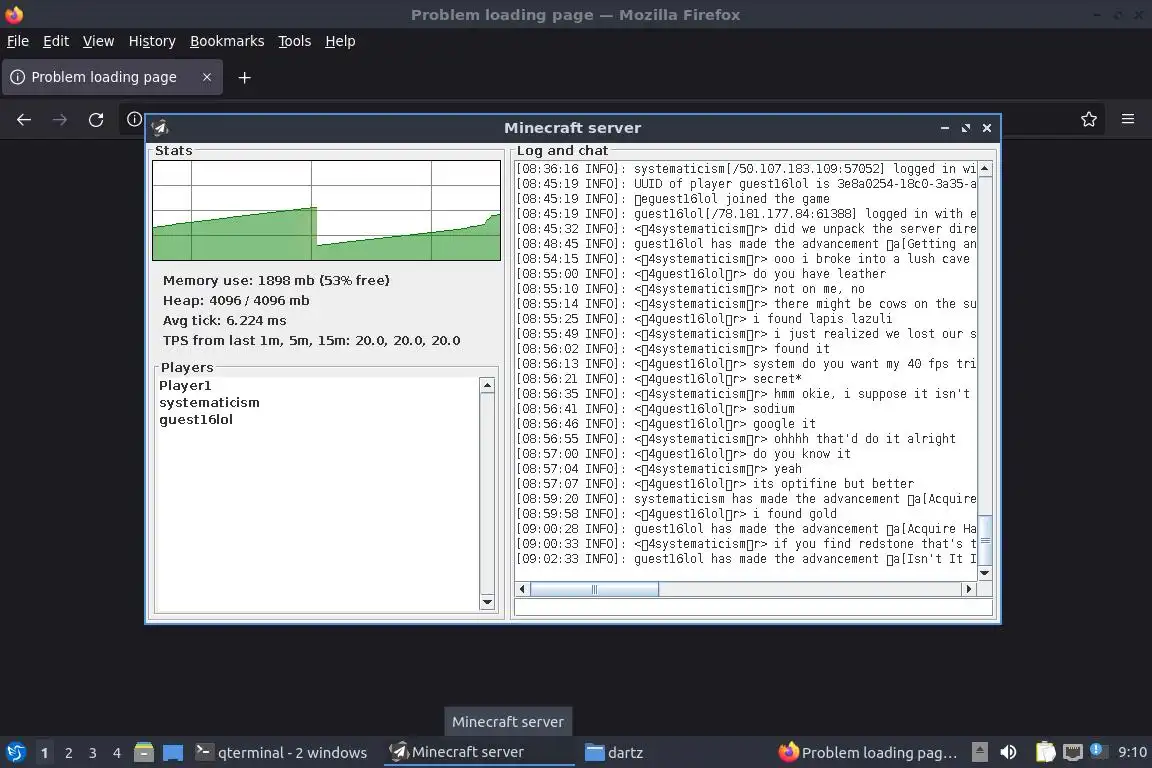Click Players list scroll up arrow

(487, 385)
